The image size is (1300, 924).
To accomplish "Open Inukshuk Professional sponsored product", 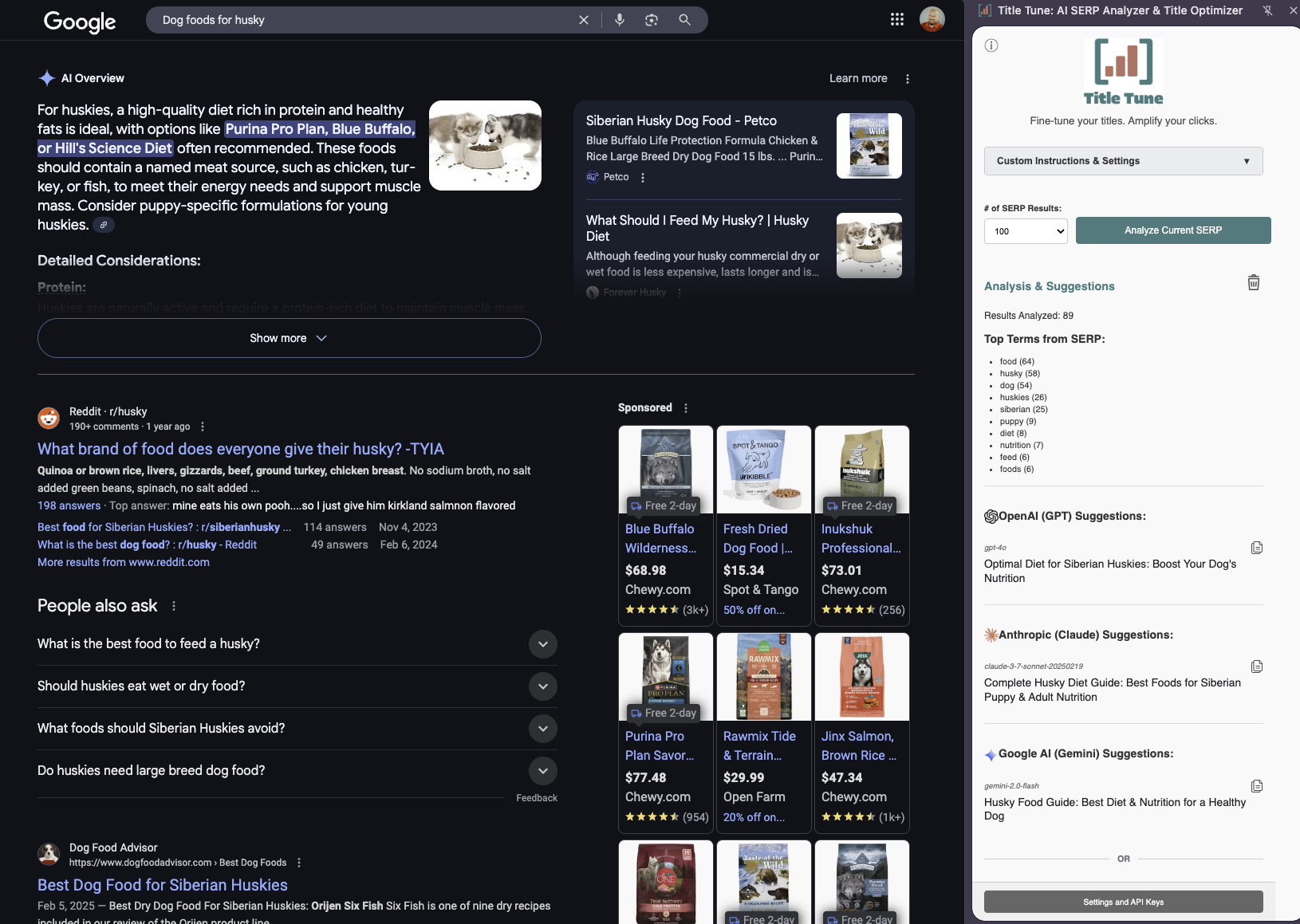I will click(x=862, y=525).
